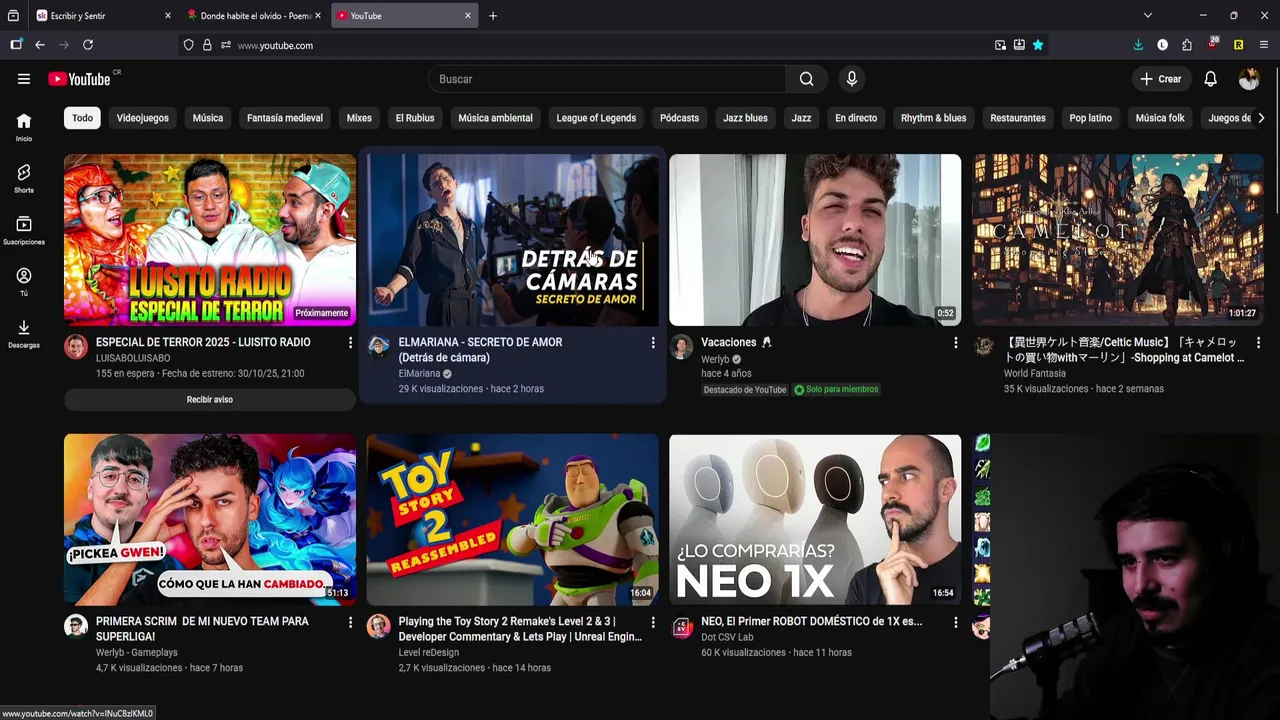The width and height of the screenshot is (1280, 720).
Task: Select the Música filter chip
Action: tap(208, 118)
